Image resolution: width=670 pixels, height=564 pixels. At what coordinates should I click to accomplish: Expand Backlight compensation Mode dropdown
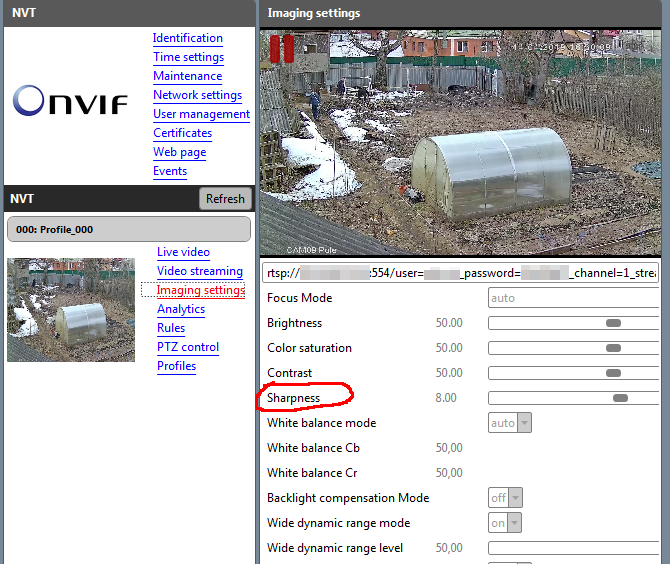506,498
